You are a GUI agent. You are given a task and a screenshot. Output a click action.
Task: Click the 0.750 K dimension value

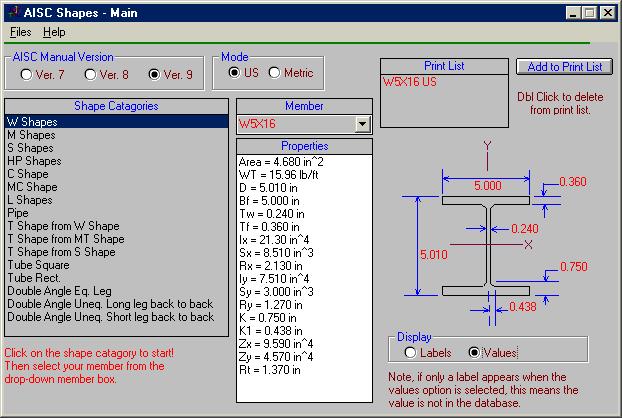574,267
